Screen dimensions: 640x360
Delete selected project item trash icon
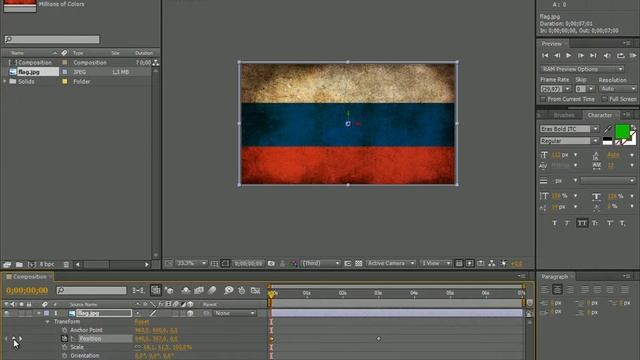tap(66, 264)
